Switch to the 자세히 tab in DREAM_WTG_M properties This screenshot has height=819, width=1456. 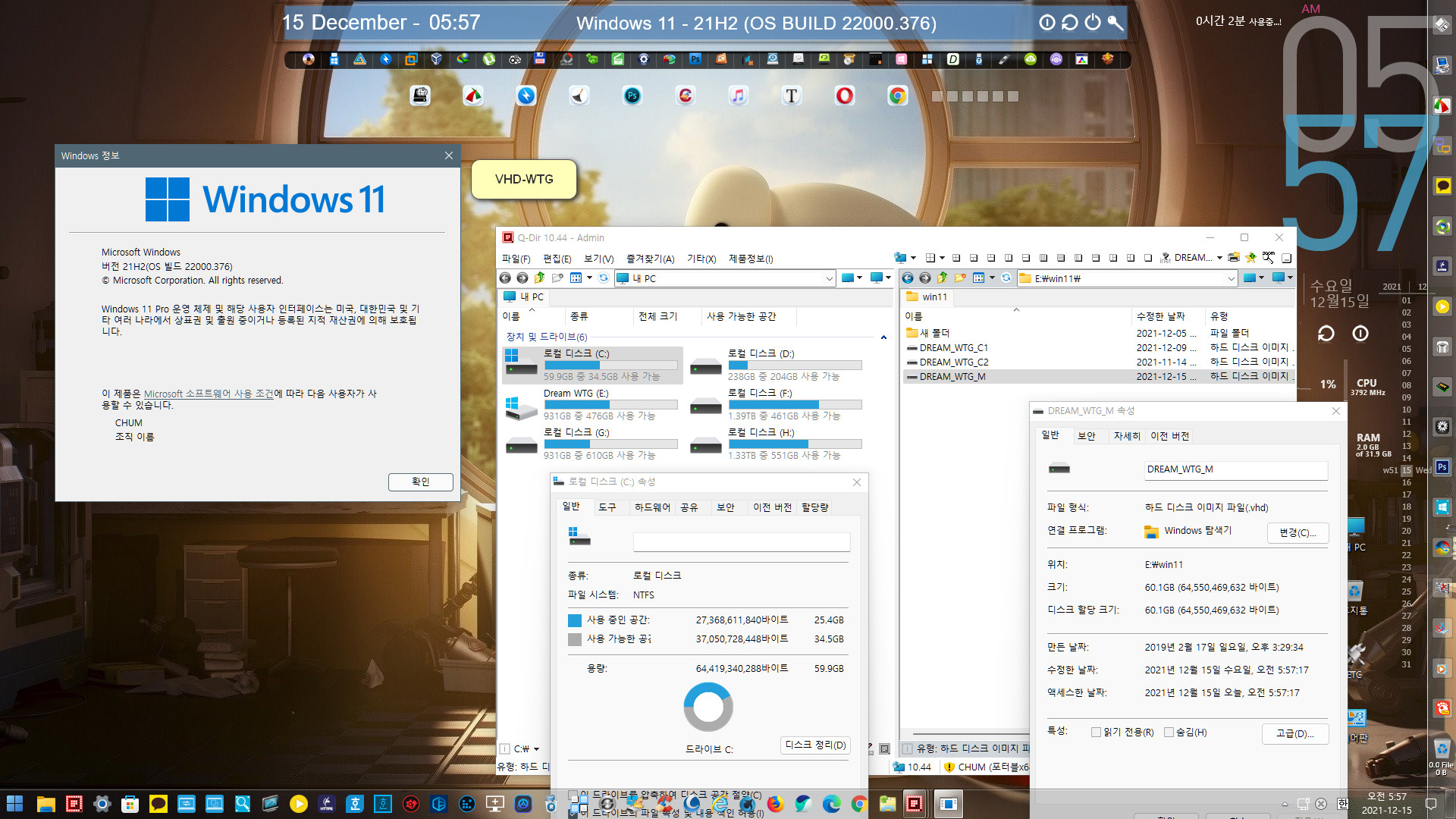[1127, 436]
